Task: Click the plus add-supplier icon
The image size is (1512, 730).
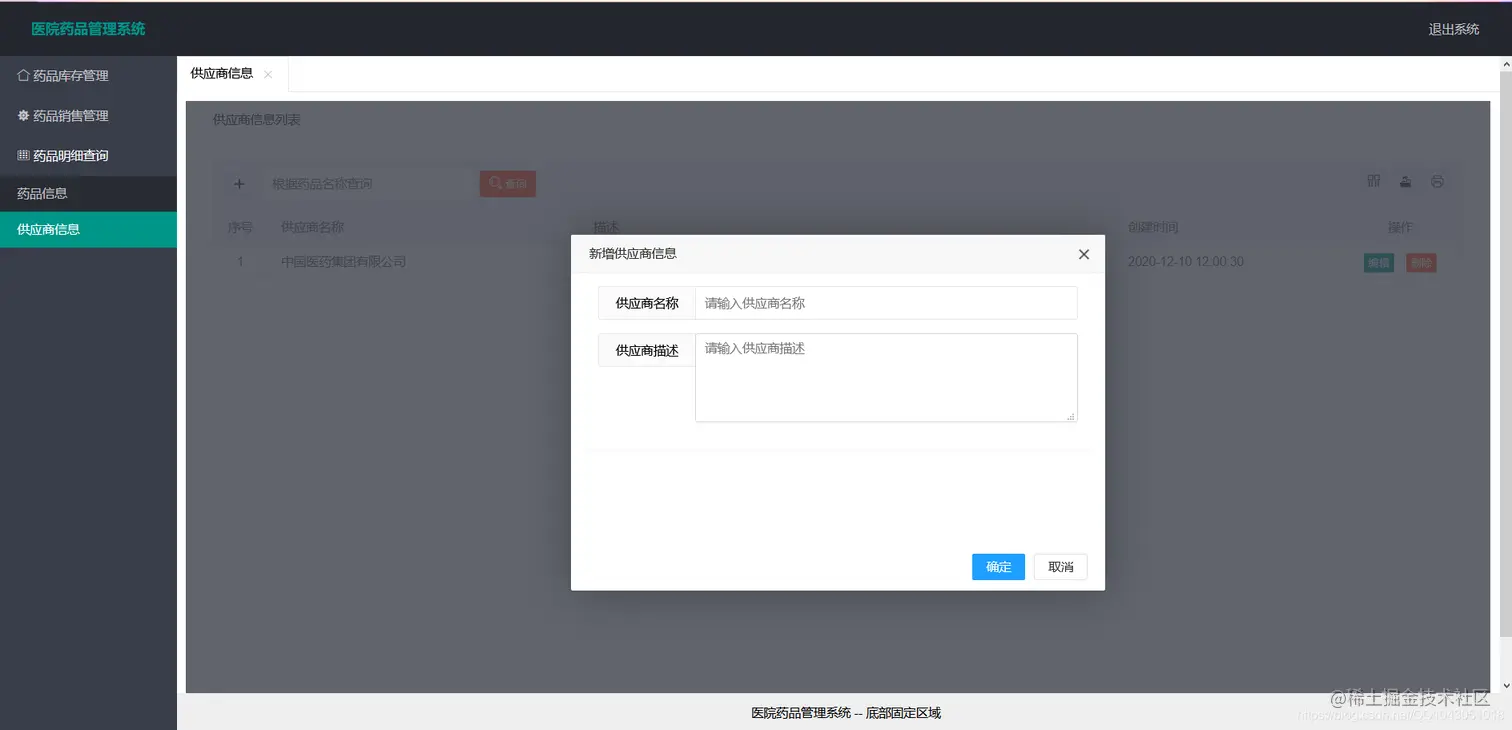Action: pyautogui.click(x=239, y=184)
